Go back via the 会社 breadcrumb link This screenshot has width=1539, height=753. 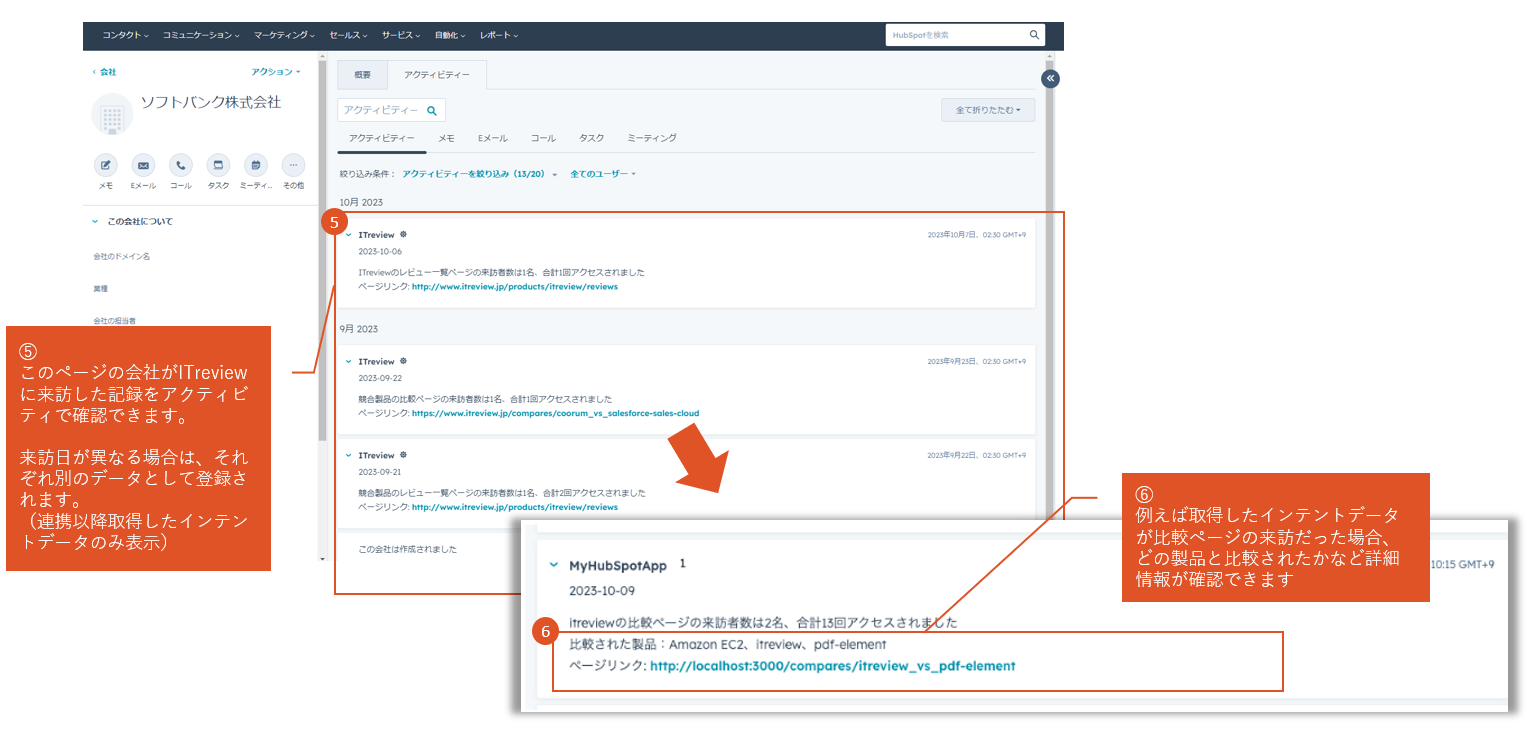coord(105,72)
